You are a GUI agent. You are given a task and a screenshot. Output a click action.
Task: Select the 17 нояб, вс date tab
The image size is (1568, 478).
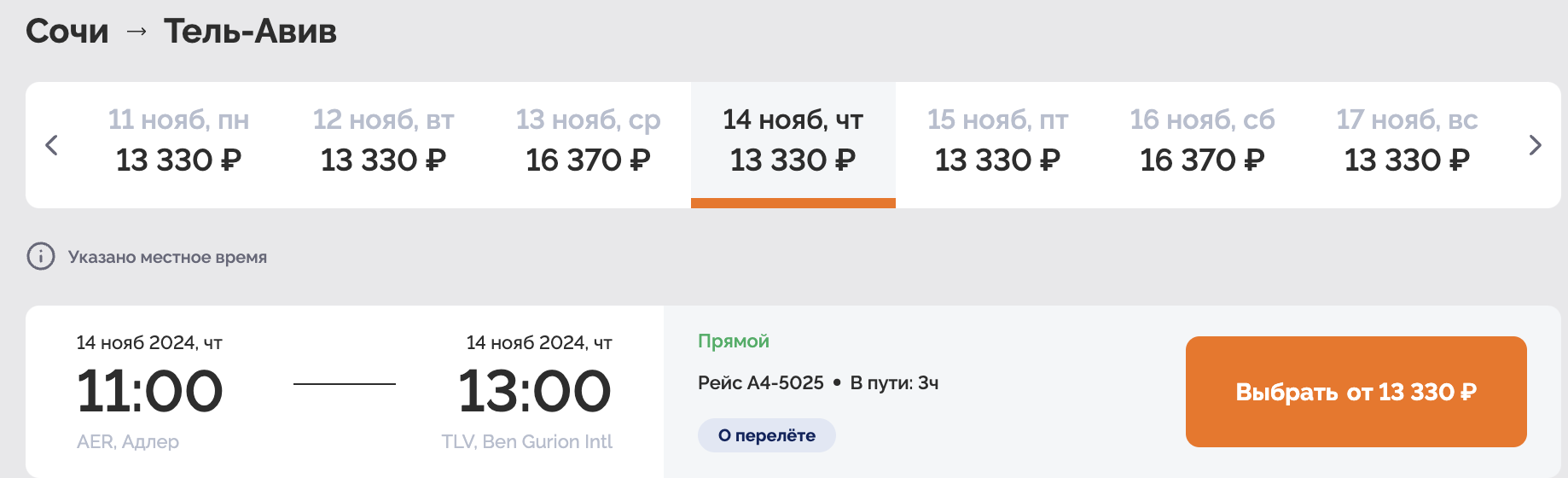pyautogui.click(x=1408, y=141)
